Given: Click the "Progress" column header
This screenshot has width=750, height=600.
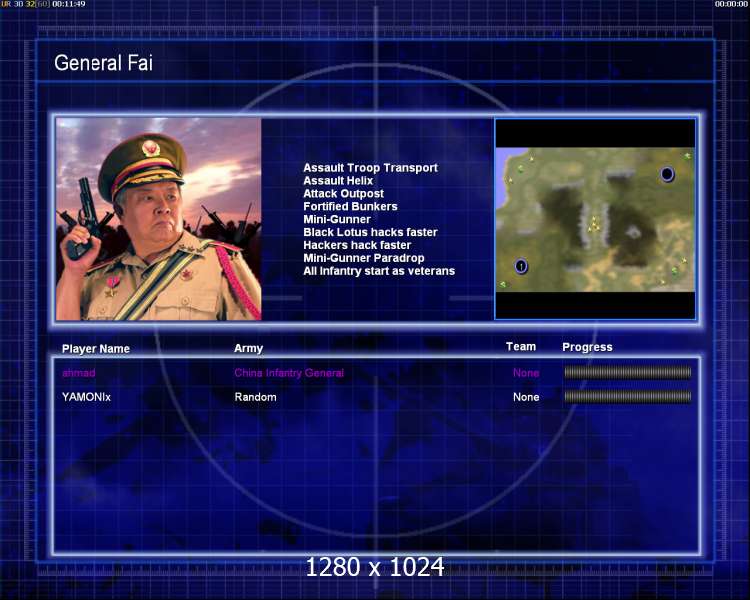Looking at the screenshot, I should 587,347.
